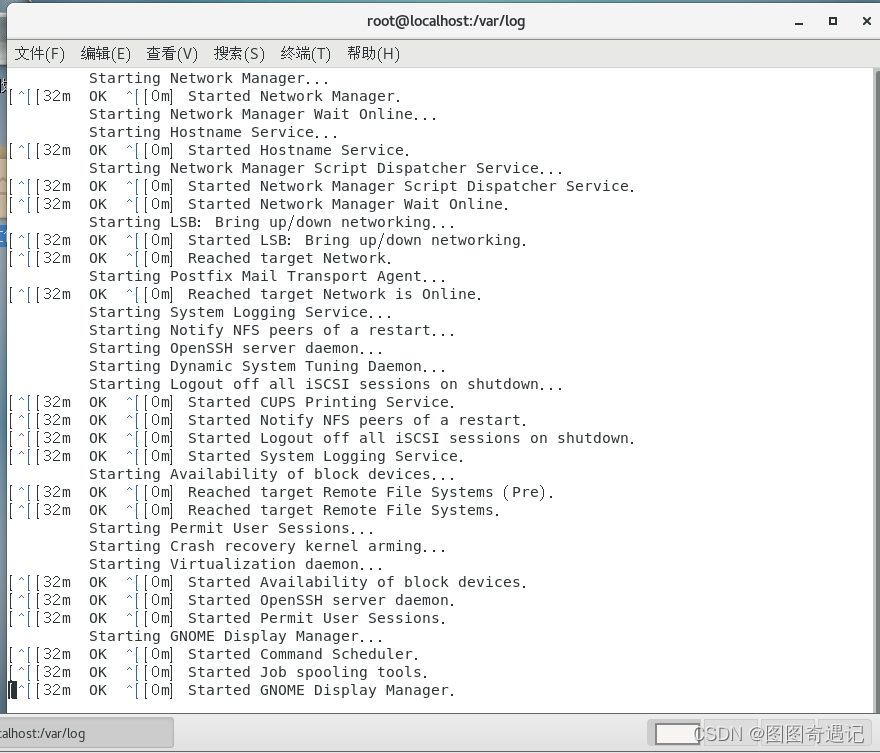Screen dimensions: 880x753
Task: Open the 搜索(S) menu
Action: pyautogui.click(x=239, y=54)
